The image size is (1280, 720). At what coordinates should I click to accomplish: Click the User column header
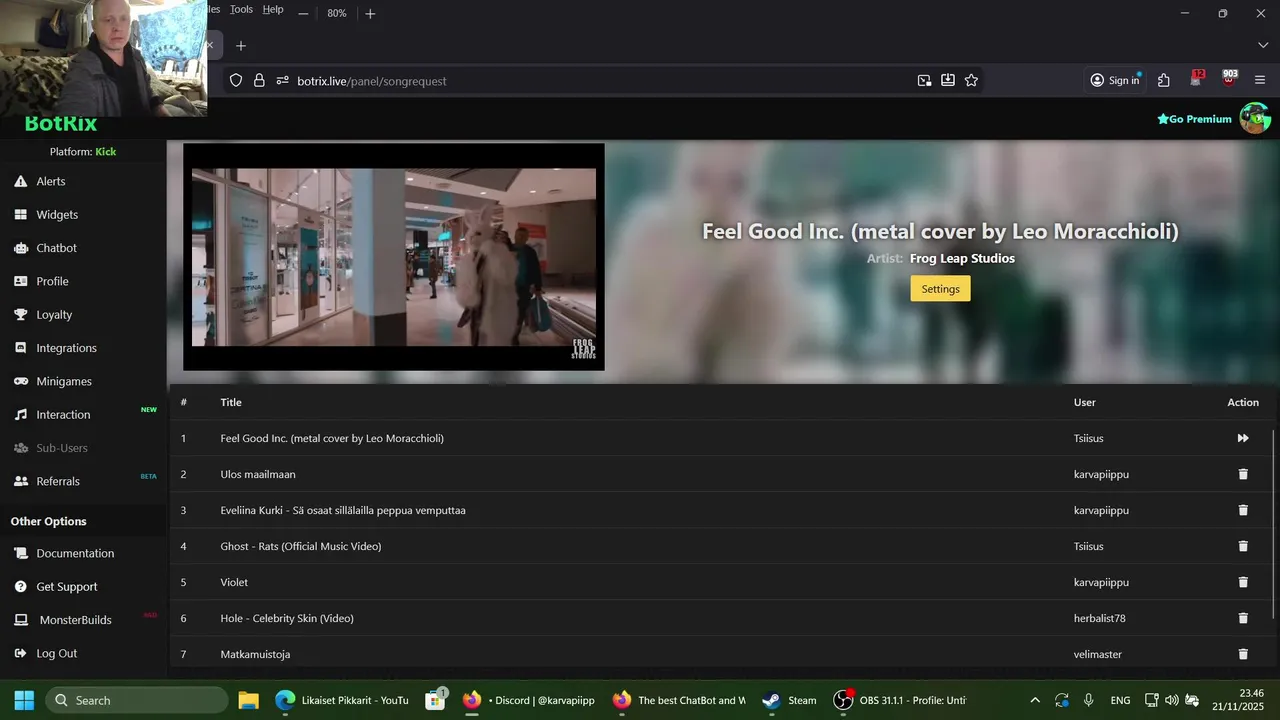1085,402
